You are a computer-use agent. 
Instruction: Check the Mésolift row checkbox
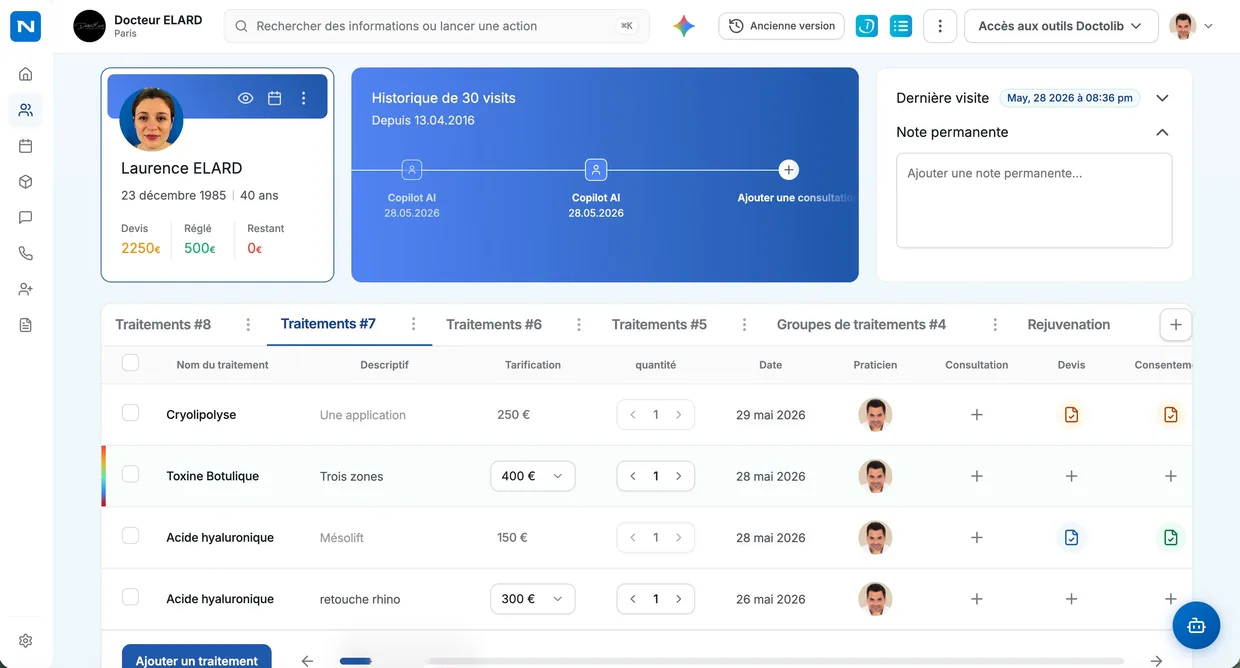pyautogui.click(x=130, y=536)
